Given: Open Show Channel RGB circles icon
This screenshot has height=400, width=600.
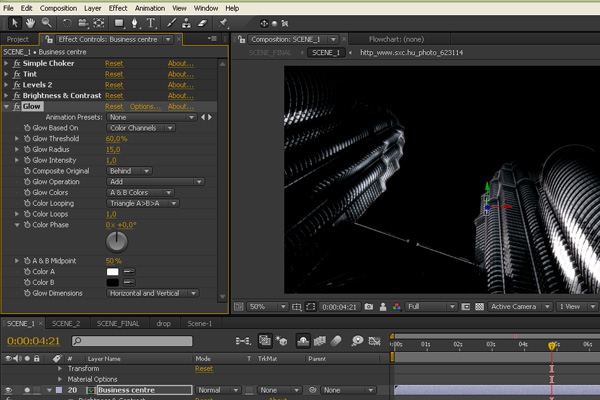Looking at the screenshot, I should (396, 307).
